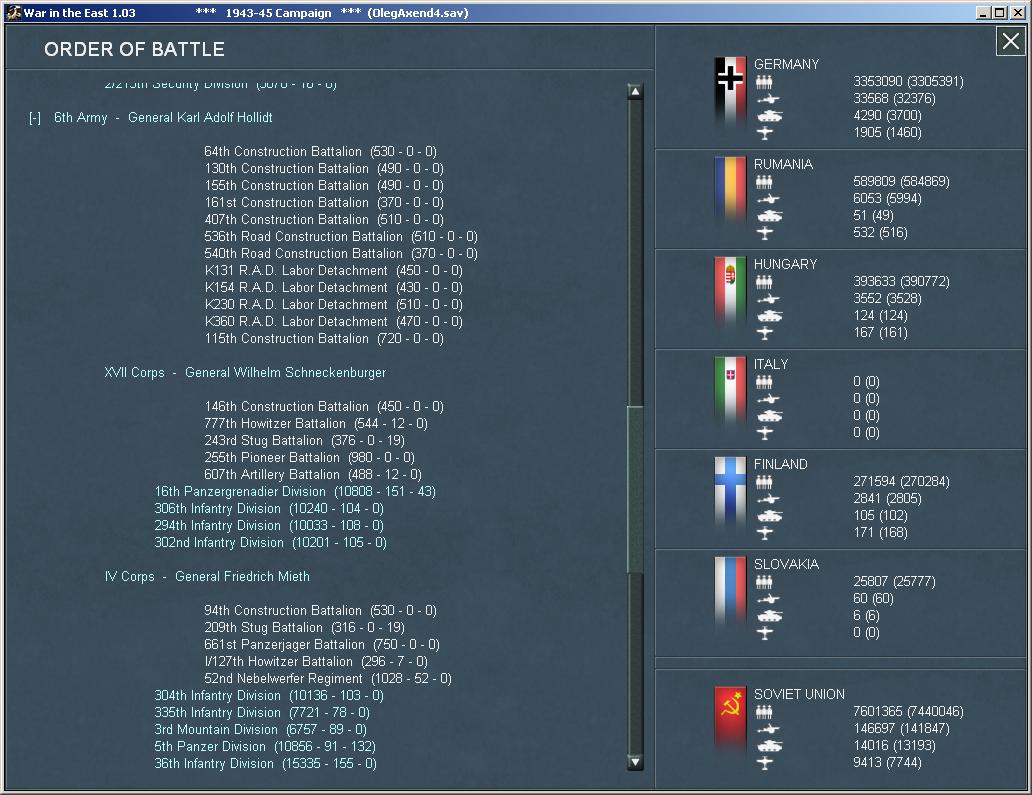The image size is (1032, 795).
Task: Click the 64th Construction Battalion row
Action: 321,152
